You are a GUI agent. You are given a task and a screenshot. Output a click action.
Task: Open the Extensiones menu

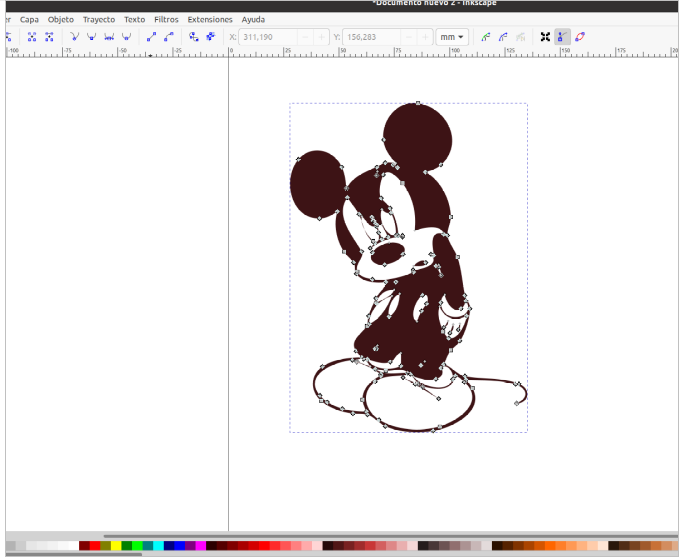coord(210,19)
